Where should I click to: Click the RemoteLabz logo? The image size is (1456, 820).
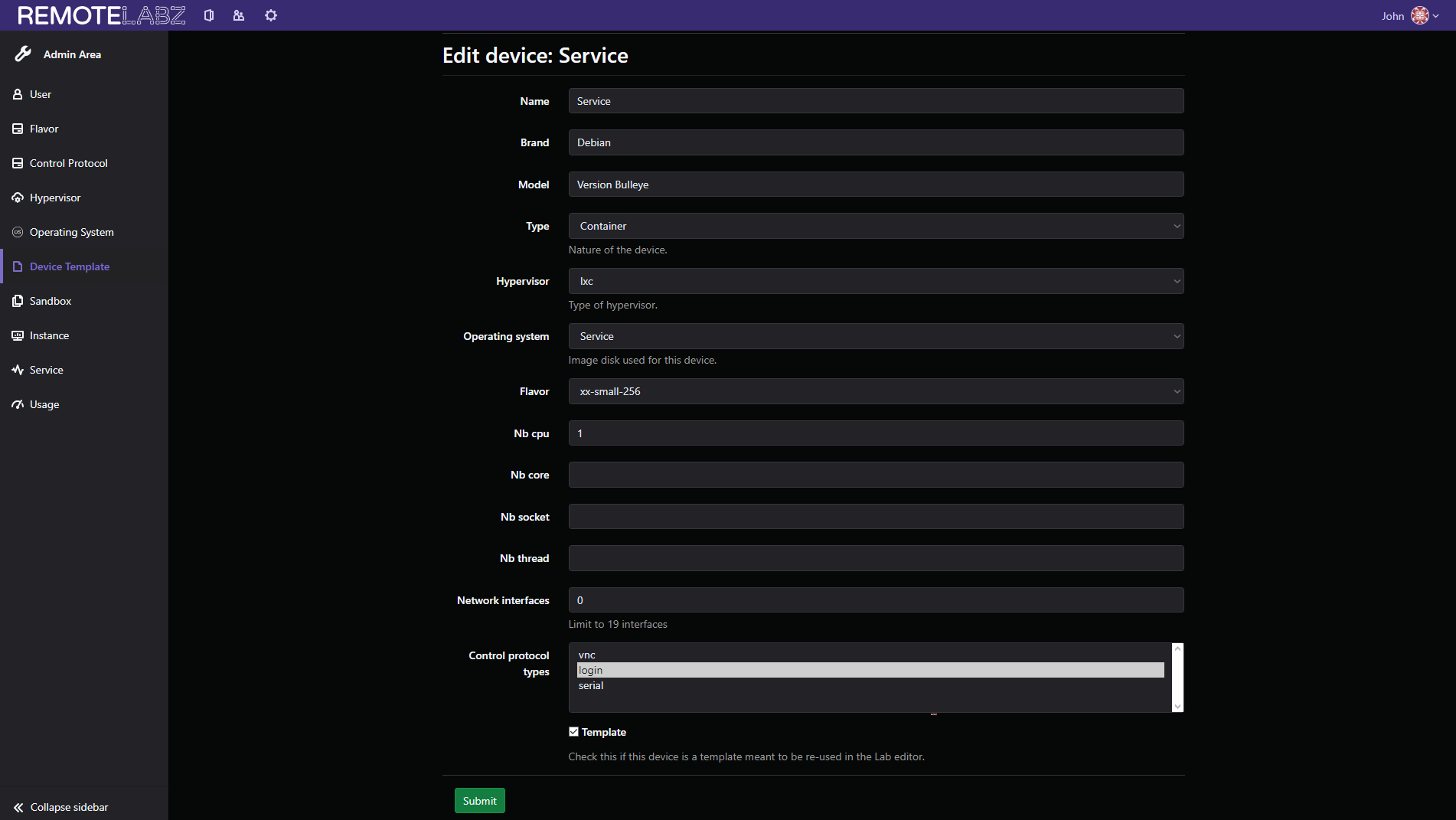102,15
